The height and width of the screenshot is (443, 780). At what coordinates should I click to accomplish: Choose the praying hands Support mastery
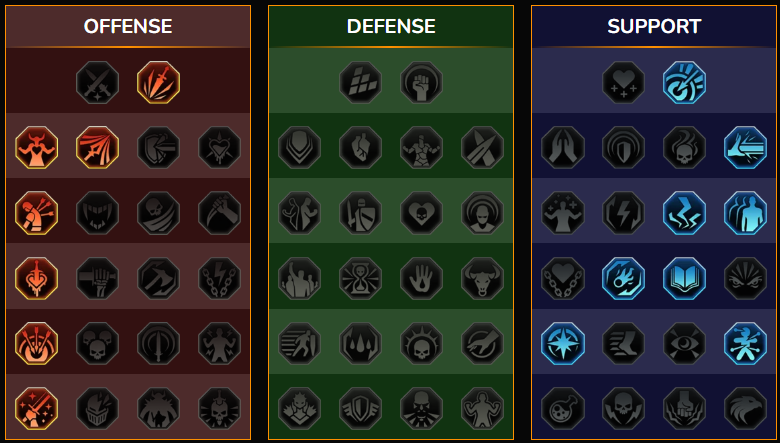pyautogui.click(x=563, y=148)
